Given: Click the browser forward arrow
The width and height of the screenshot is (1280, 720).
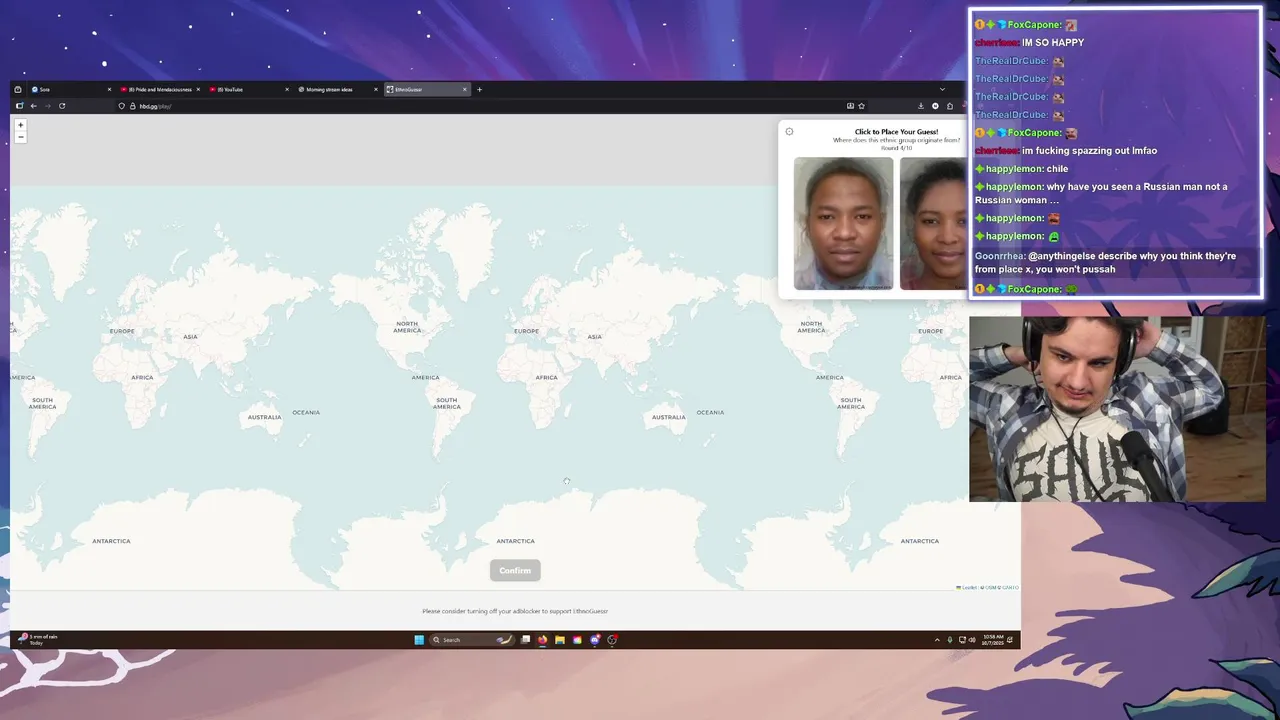Looking at the screenshot, I should [47, 106].
